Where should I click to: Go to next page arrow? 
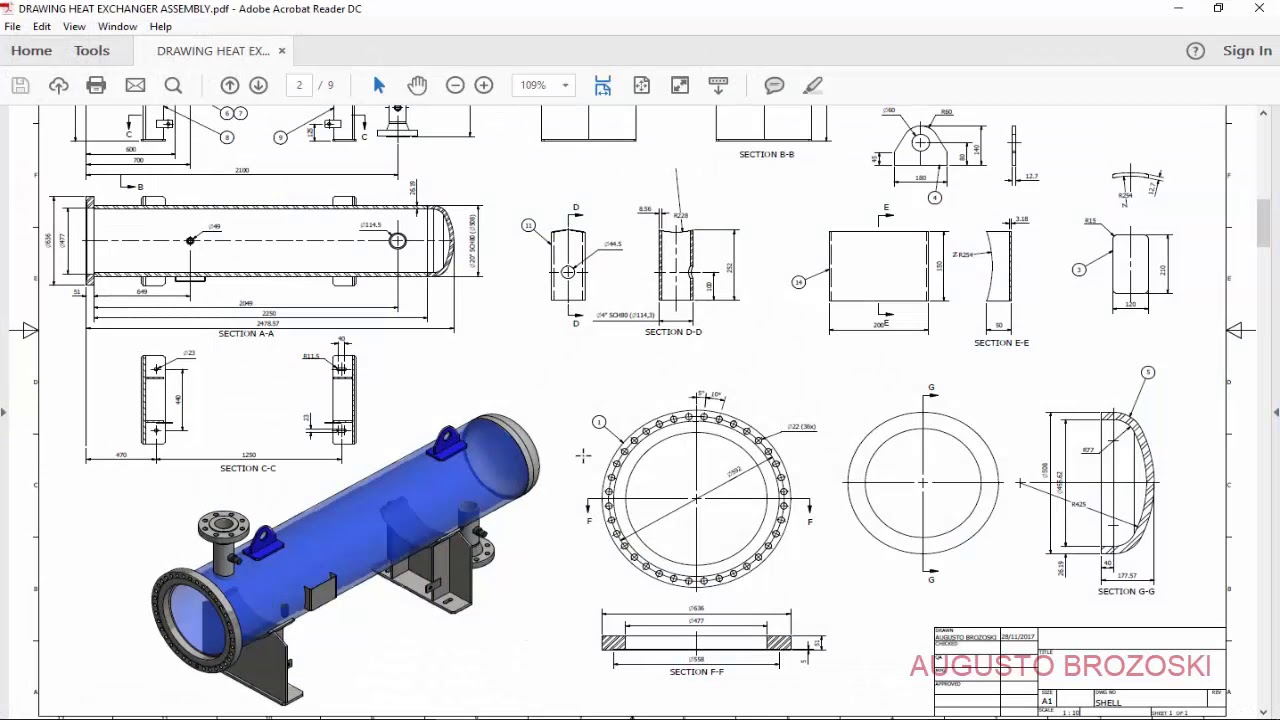(x=258, y=85)
